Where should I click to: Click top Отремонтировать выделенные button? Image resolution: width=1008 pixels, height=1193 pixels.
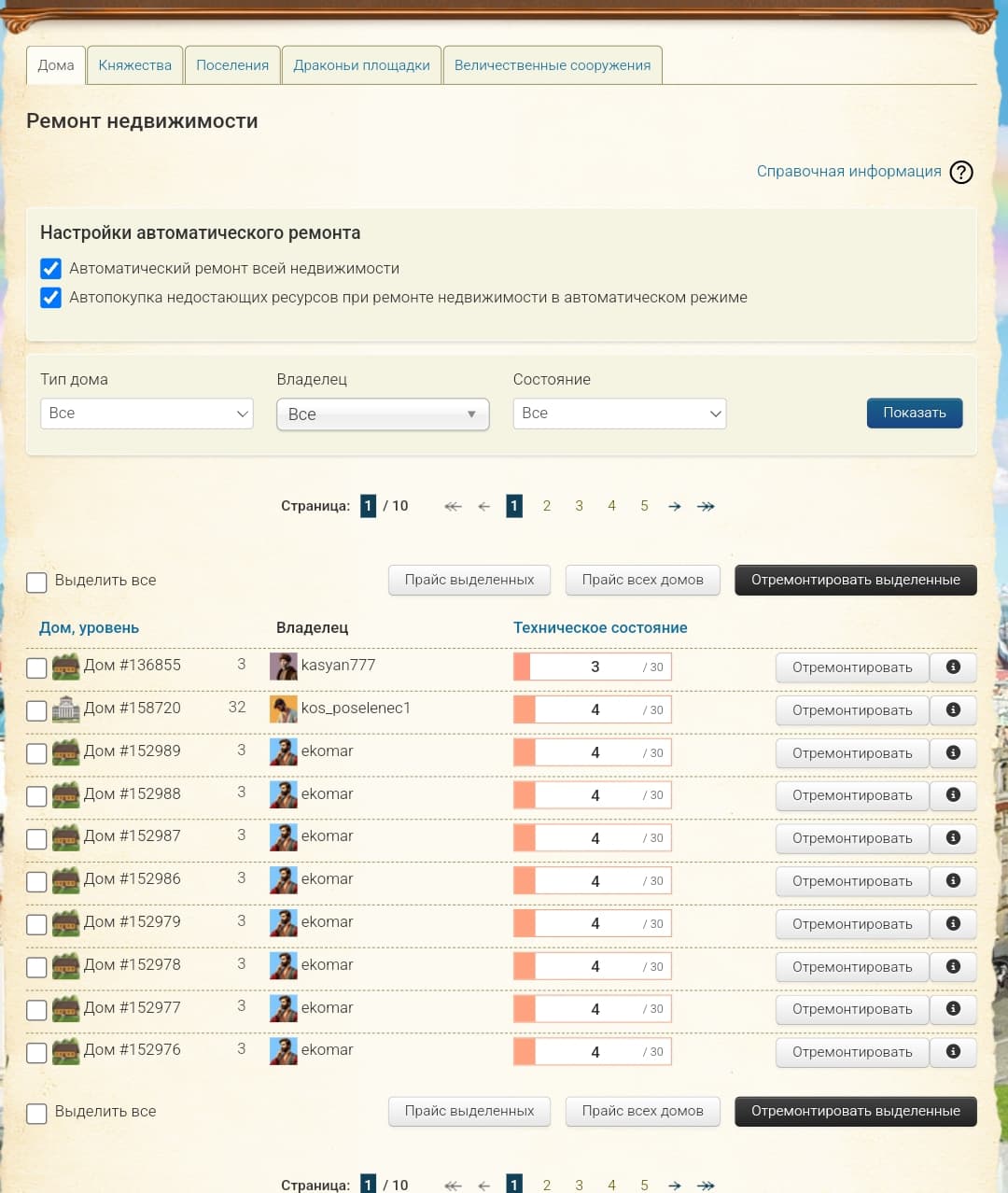click(855, 580)
